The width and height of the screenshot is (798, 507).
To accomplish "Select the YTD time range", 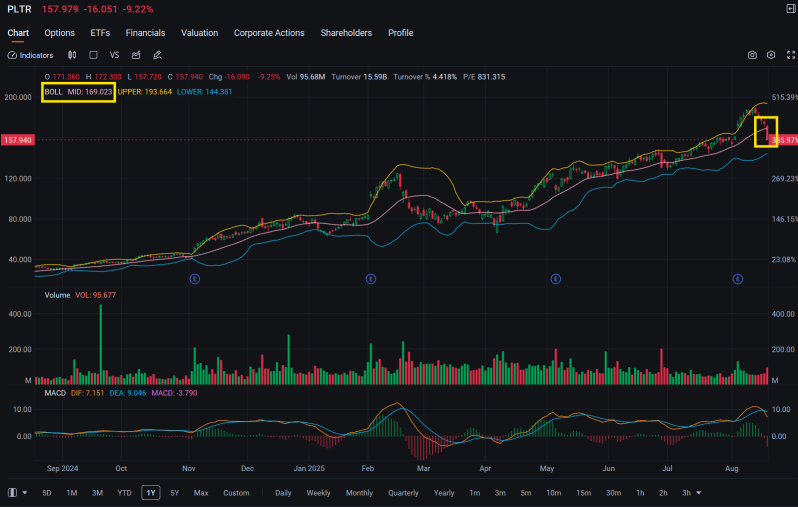I will [x=124, y=493].
